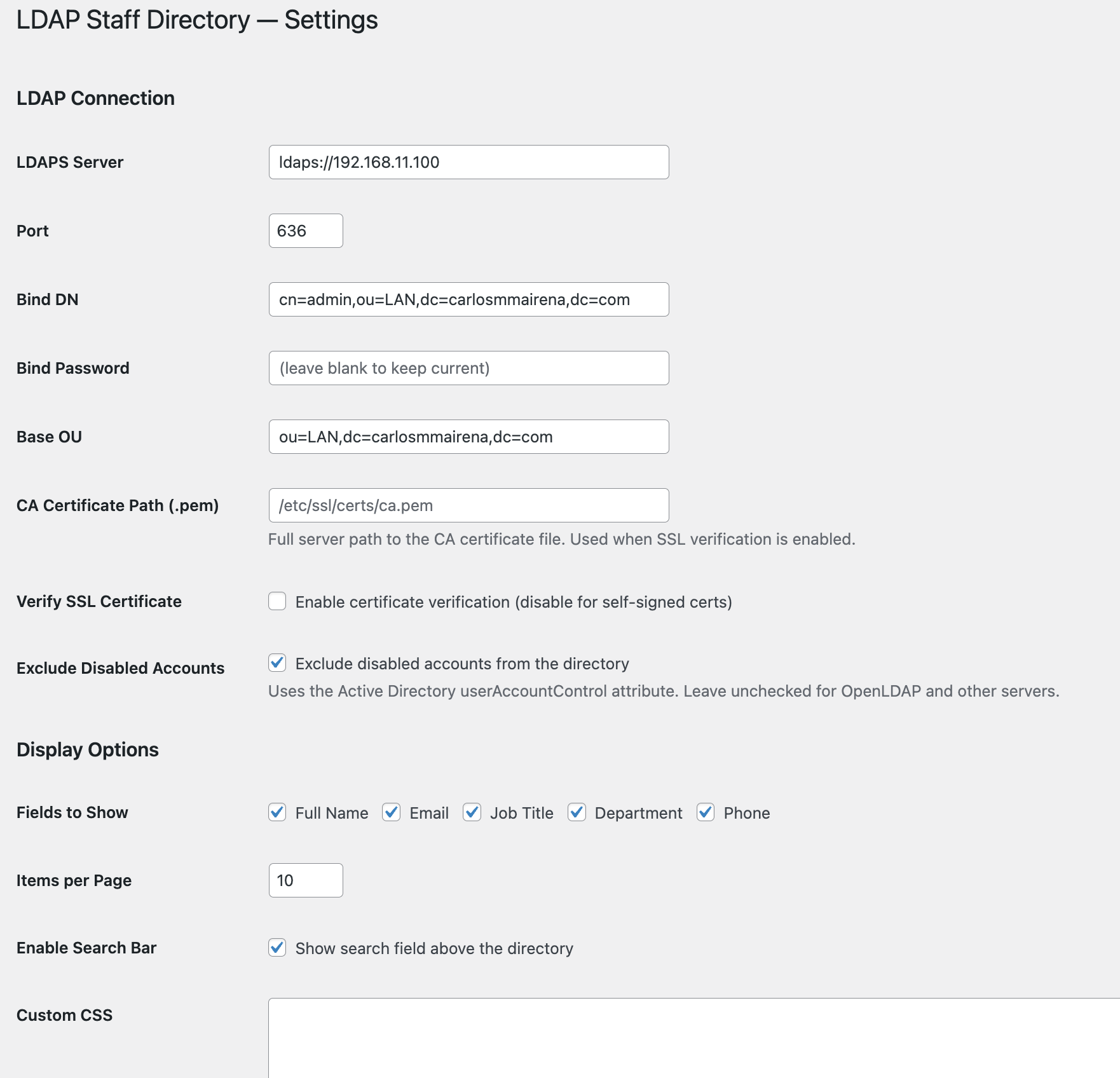Screen dimensions: 1120x1078
Task: Toggle the Department field checkbox
Action: click(x=577, y=813)
